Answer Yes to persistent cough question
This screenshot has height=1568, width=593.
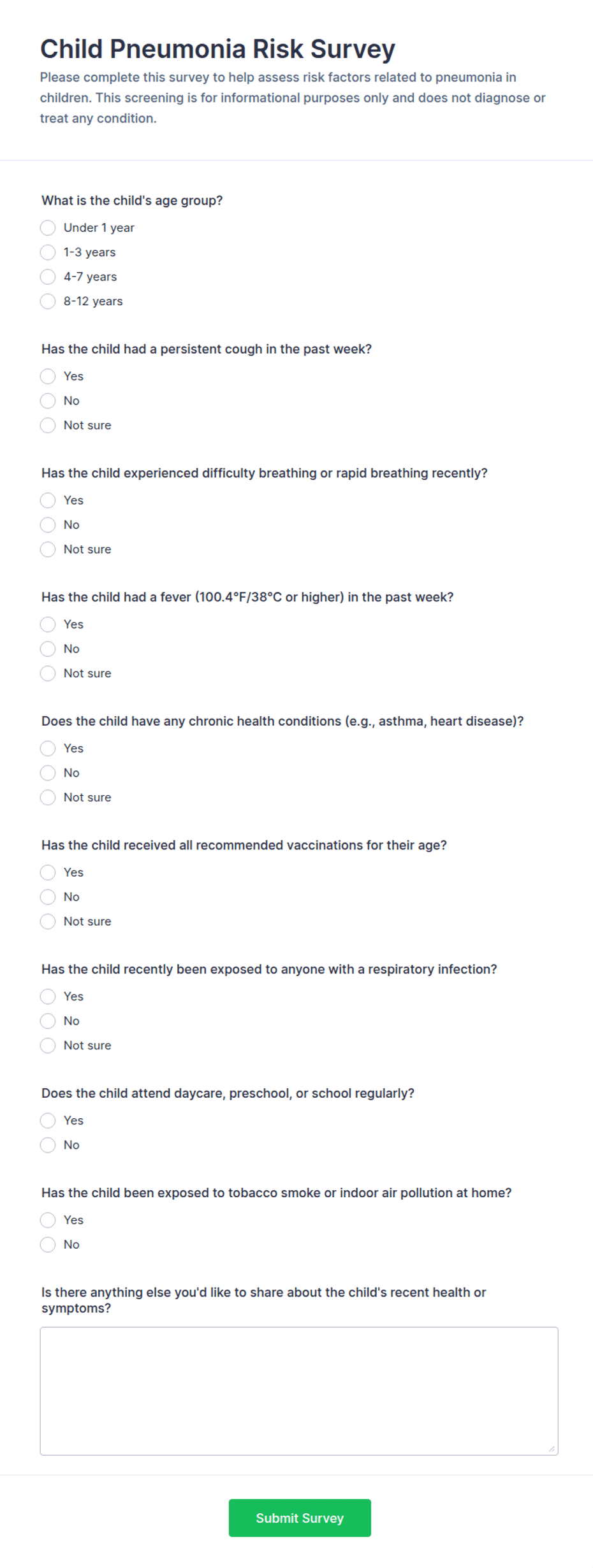click(48, 376)
